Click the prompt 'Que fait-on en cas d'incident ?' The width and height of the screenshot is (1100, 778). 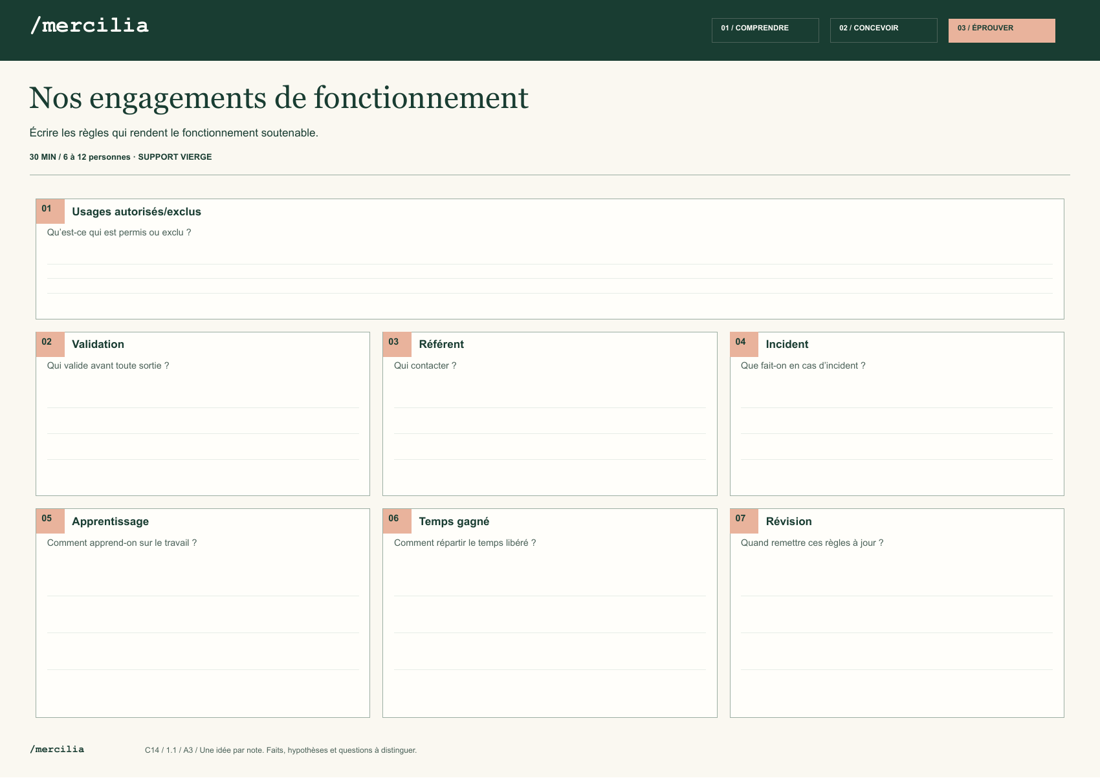803,365
